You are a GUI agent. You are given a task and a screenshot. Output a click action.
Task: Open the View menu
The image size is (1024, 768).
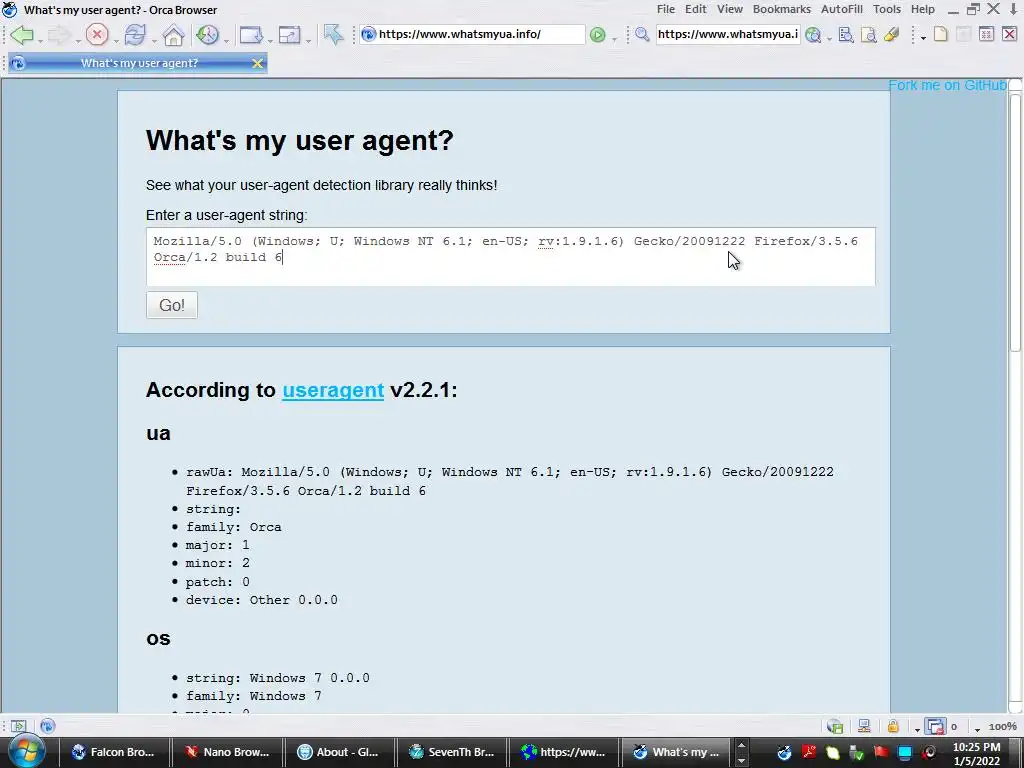729,9
